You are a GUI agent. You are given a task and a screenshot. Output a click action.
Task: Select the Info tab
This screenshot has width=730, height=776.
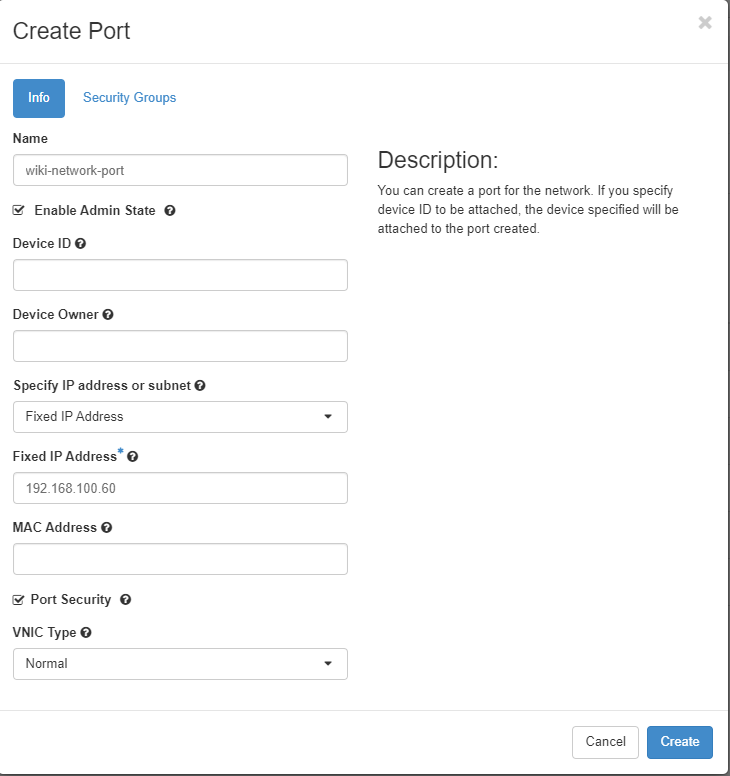click(x=39, y=98)
